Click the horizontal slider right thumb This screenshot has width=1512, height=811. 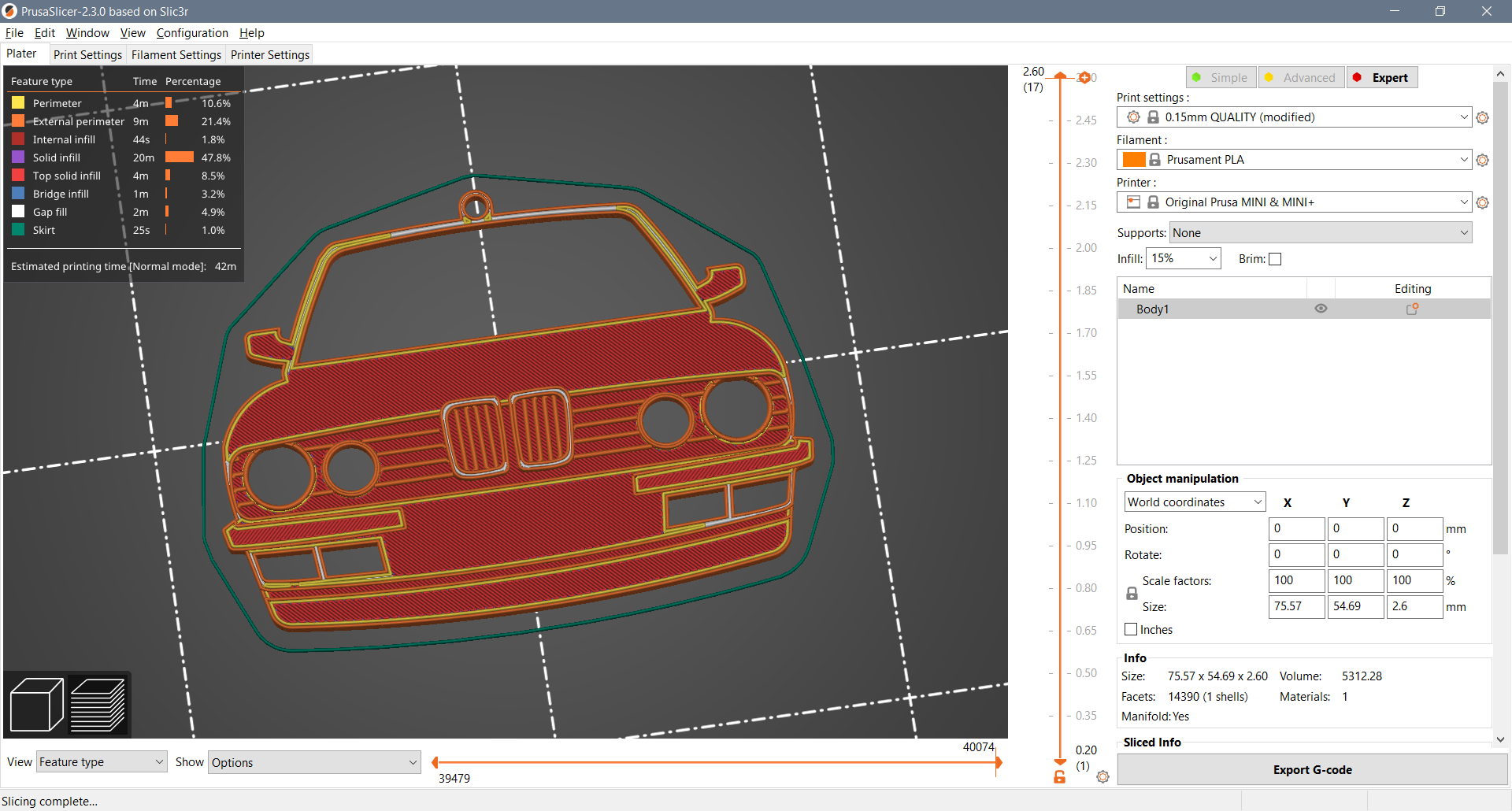[x=998, y=762]
